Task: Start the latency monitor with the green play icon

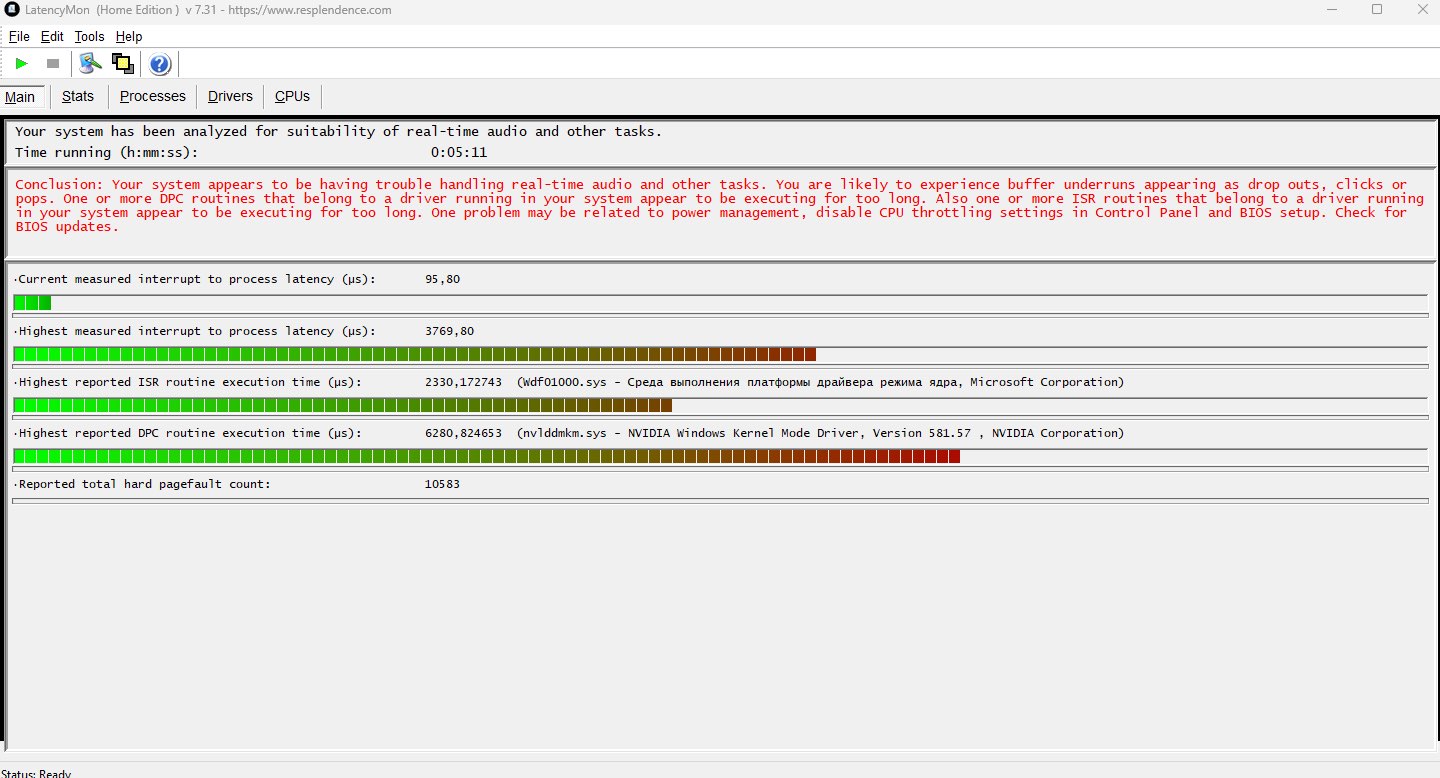Action: point(21,64)
